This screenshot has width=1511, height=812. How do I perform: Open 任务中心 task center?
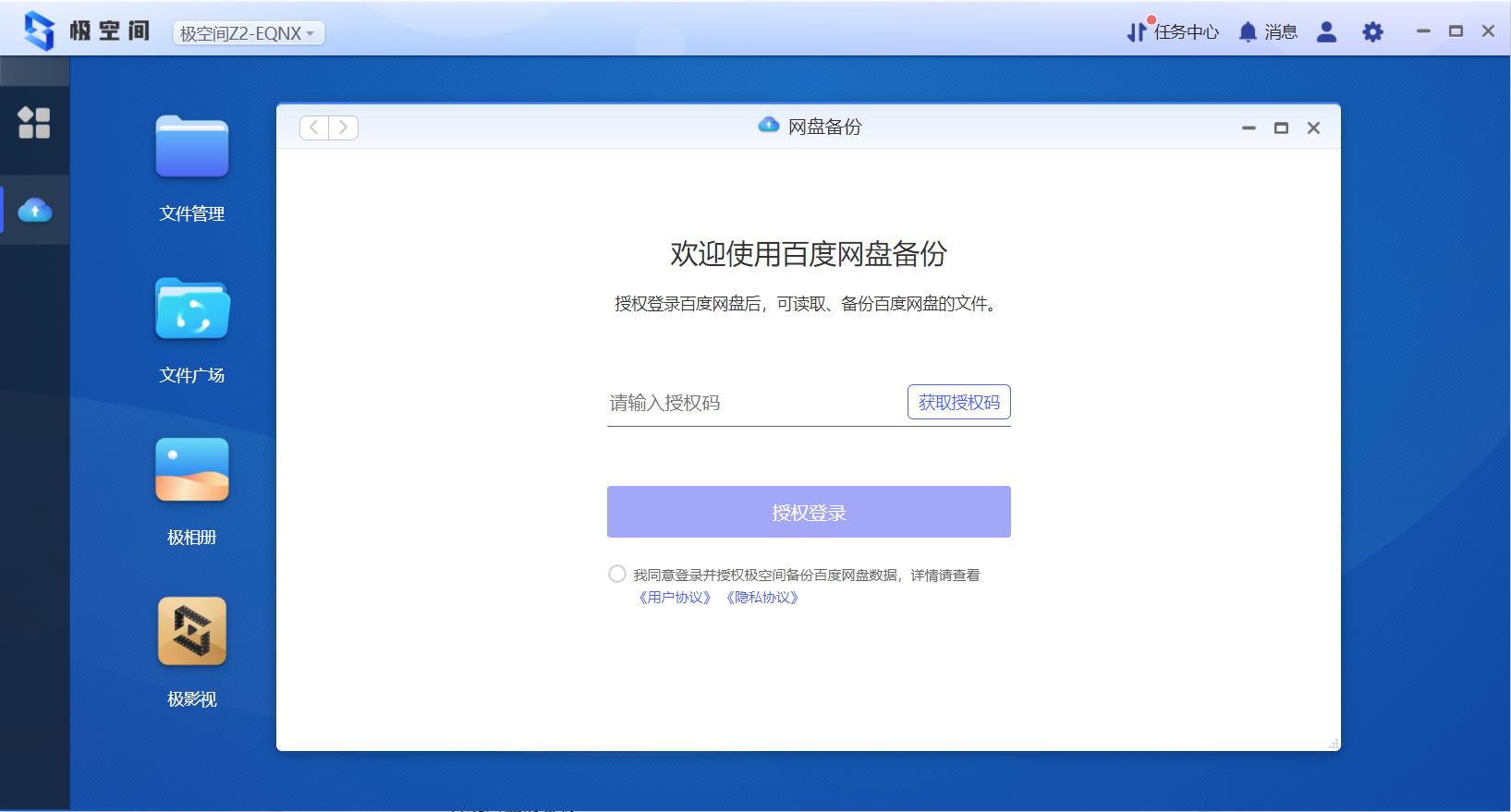click(1173, 32)
